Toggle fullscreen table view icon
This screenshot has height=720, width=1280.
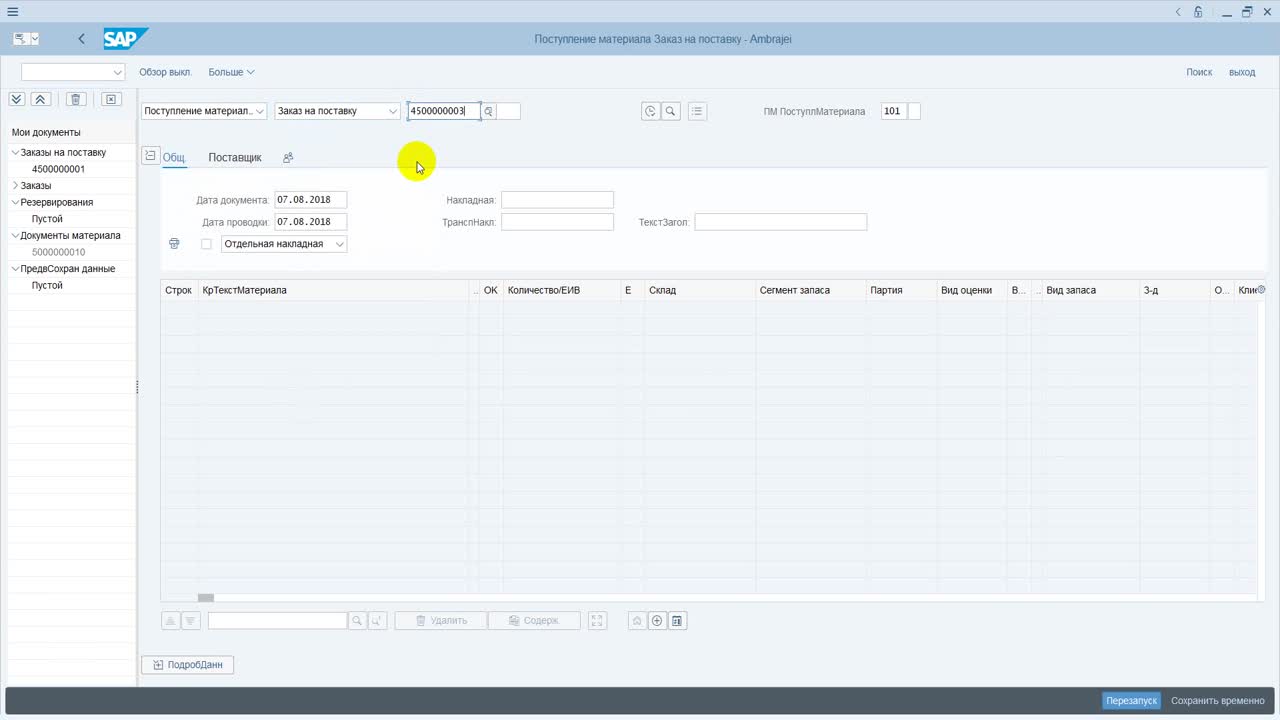(x=597, y=621)
